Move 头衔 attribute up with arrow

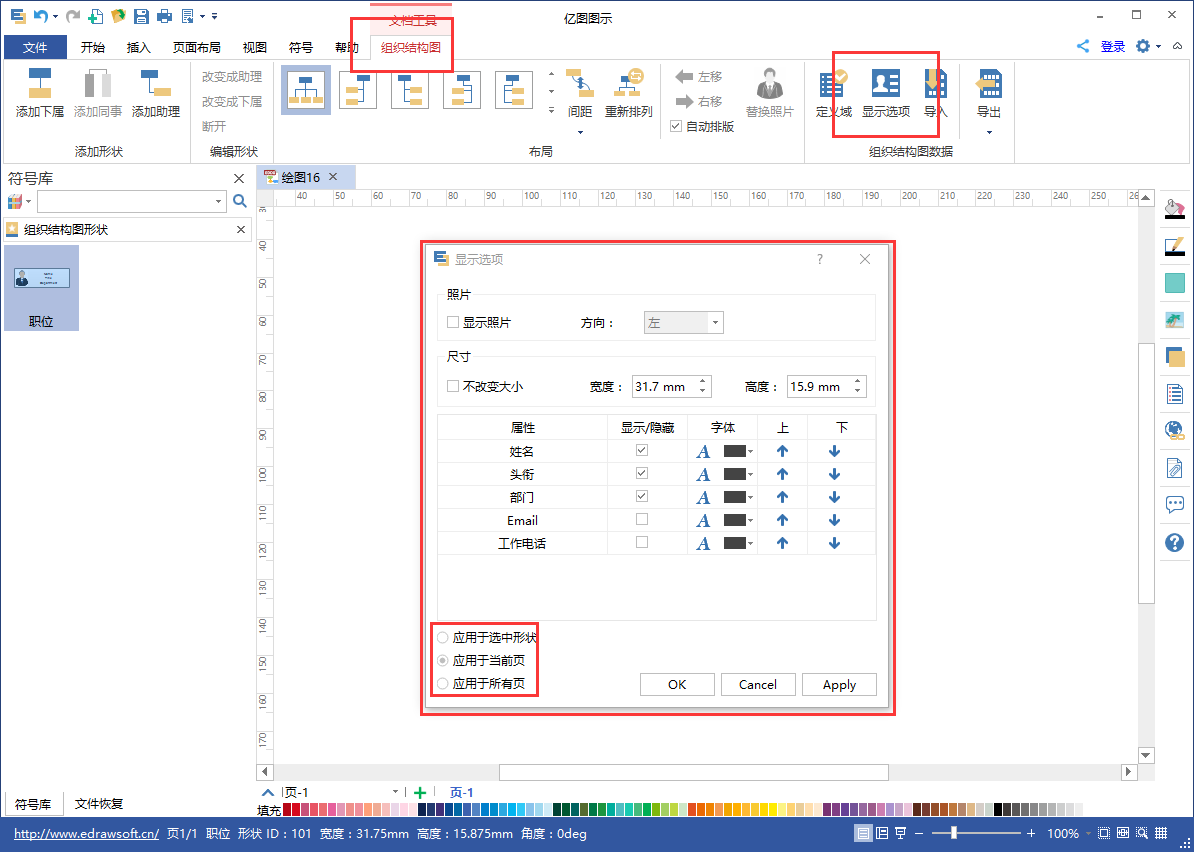(x=782, y=474)
